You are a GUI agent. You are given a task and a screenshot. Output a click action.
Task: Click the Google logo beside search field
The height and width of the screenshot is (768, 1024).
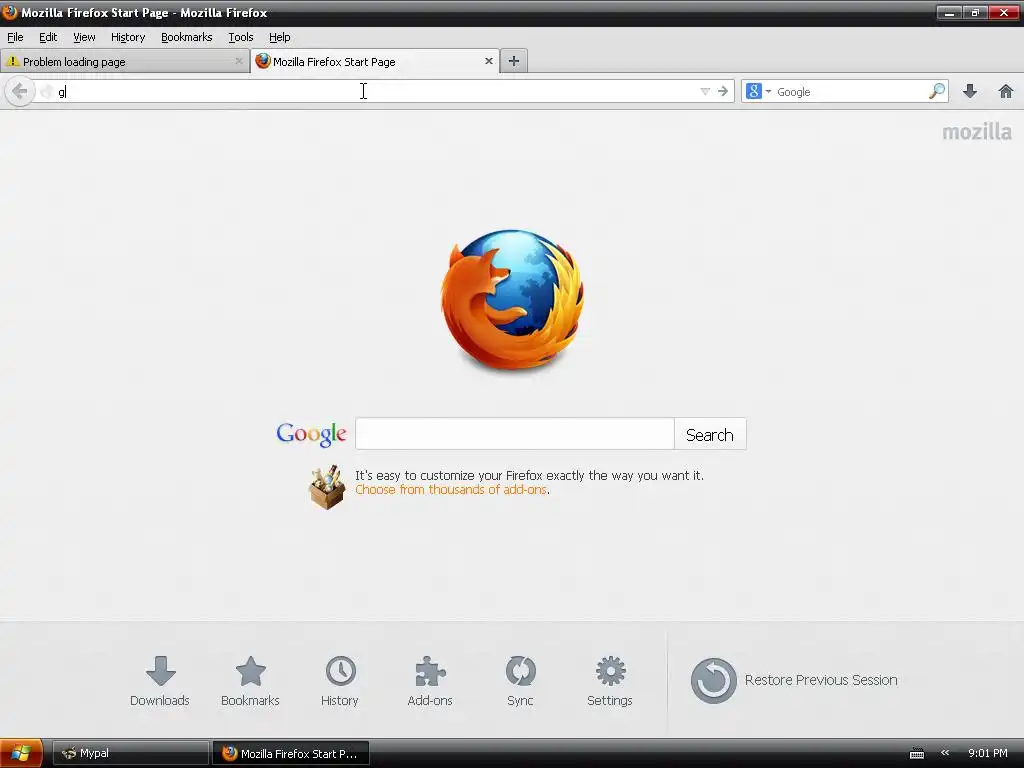312,434
